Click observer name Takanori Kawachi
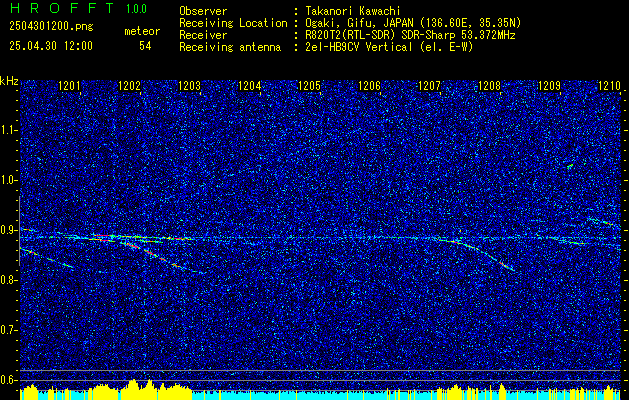This screenshot has height=400, width=629. (353, 11)
